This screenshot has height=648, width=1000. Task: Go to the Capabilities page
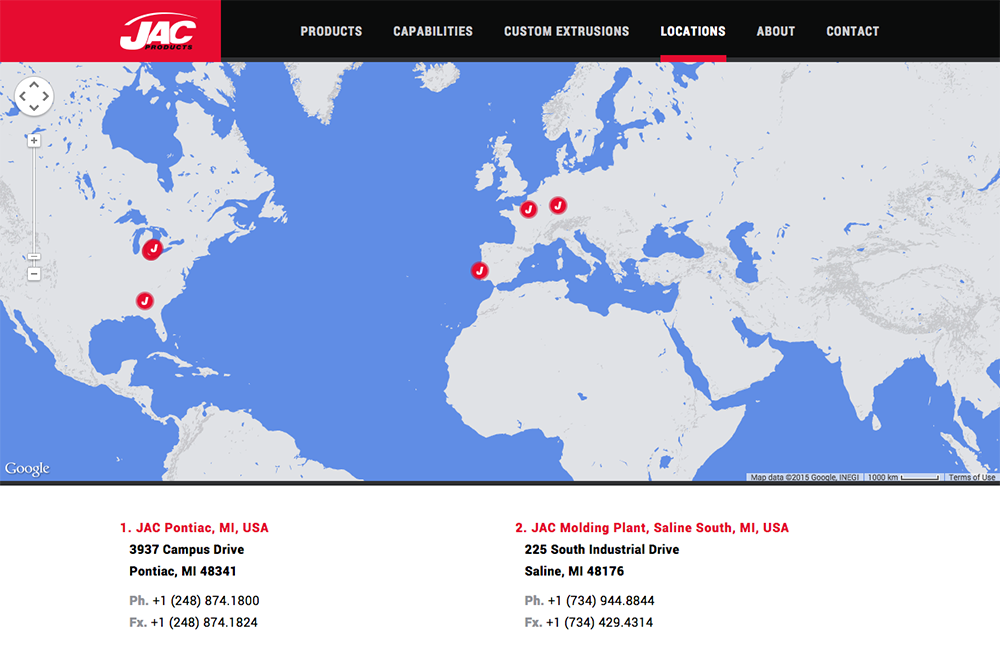click(x=433, y=31)
